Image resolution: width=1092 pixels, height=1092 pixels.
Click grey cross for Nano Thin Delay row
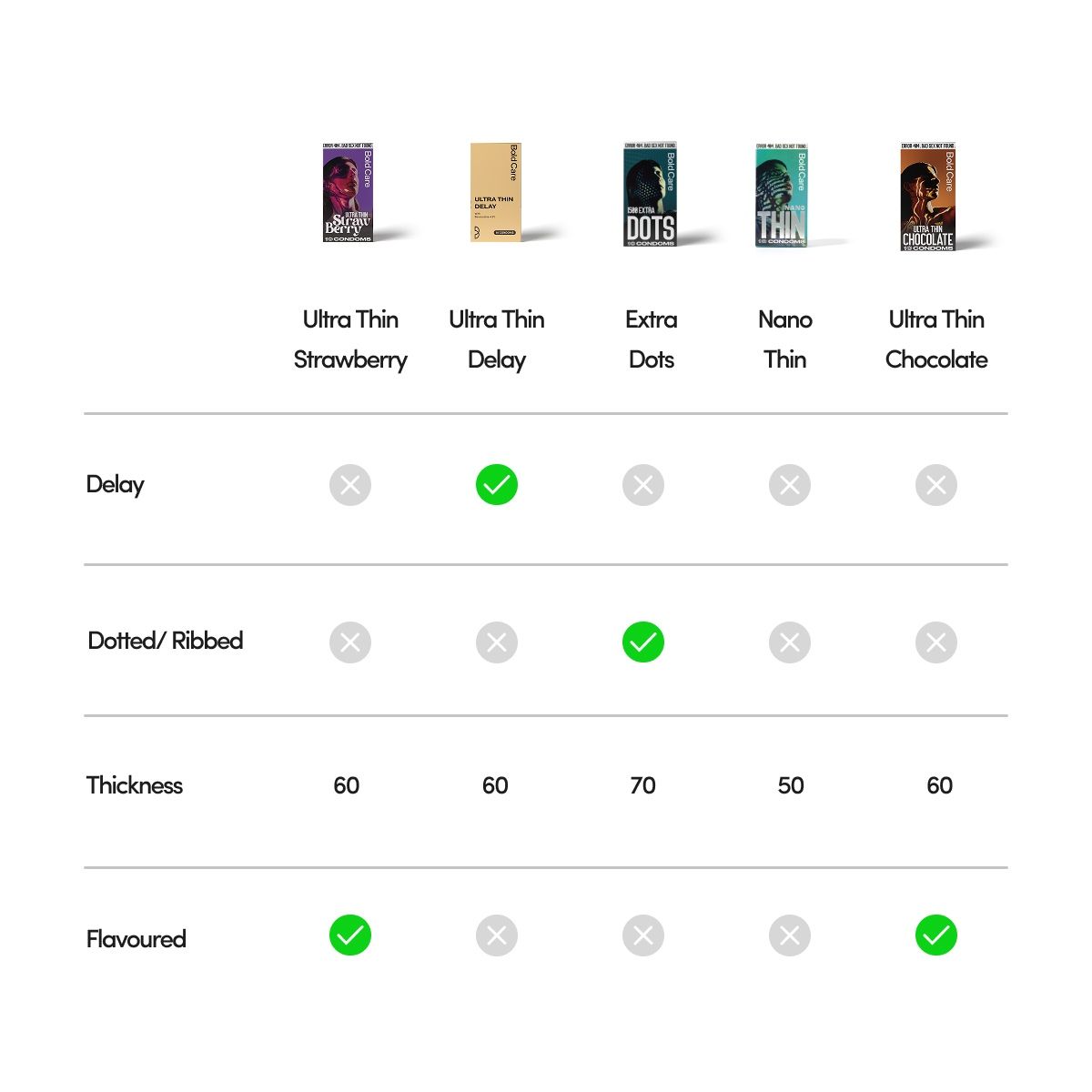coord(790,485)
